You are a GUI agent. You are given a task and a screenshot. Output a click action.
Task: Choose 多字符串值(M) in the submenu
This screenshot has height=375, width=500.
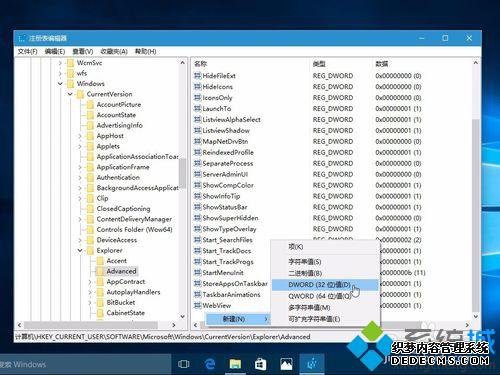coord(325,307)
